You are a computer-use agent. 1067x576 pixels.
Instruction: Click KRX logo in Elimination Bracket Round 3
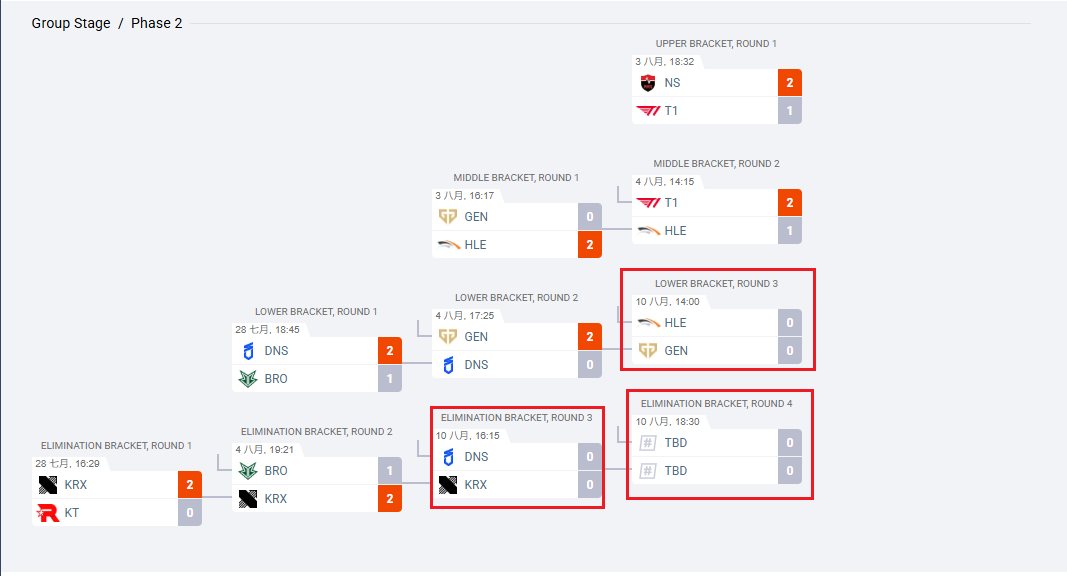(x=448, y=485)
